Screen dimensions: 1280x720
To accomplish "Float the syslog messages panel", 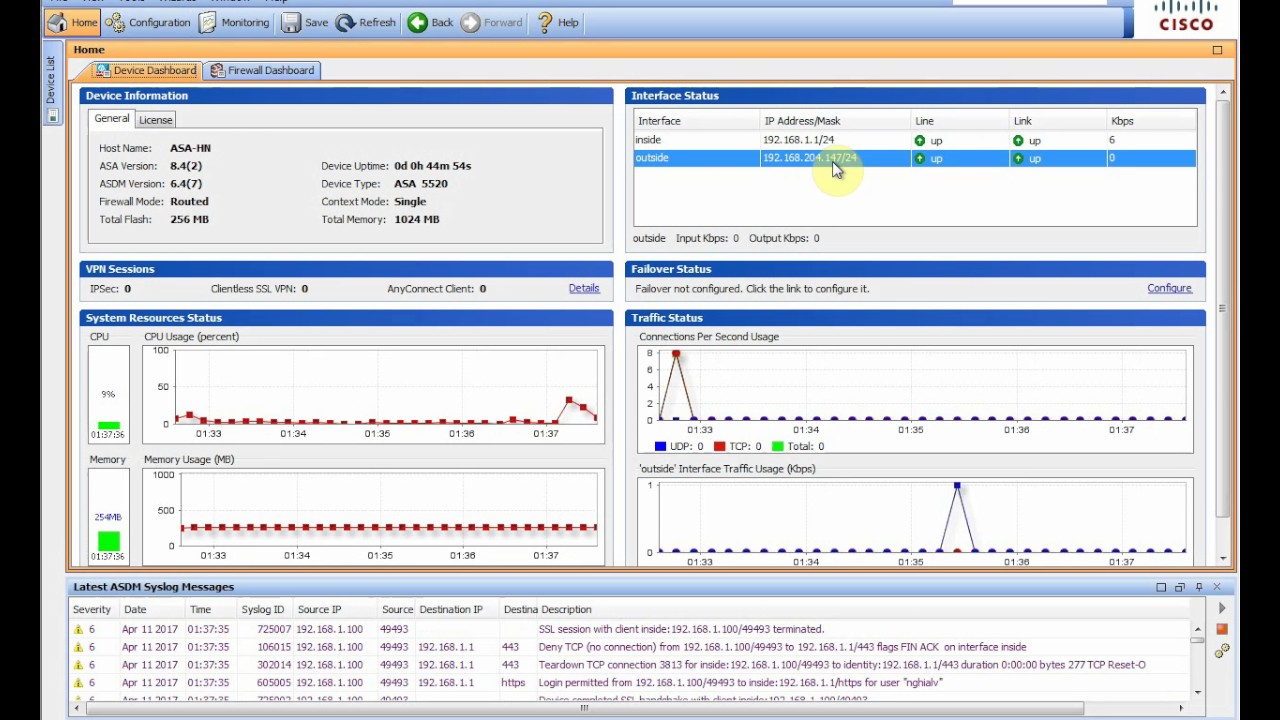I will tap(1180, 587).
